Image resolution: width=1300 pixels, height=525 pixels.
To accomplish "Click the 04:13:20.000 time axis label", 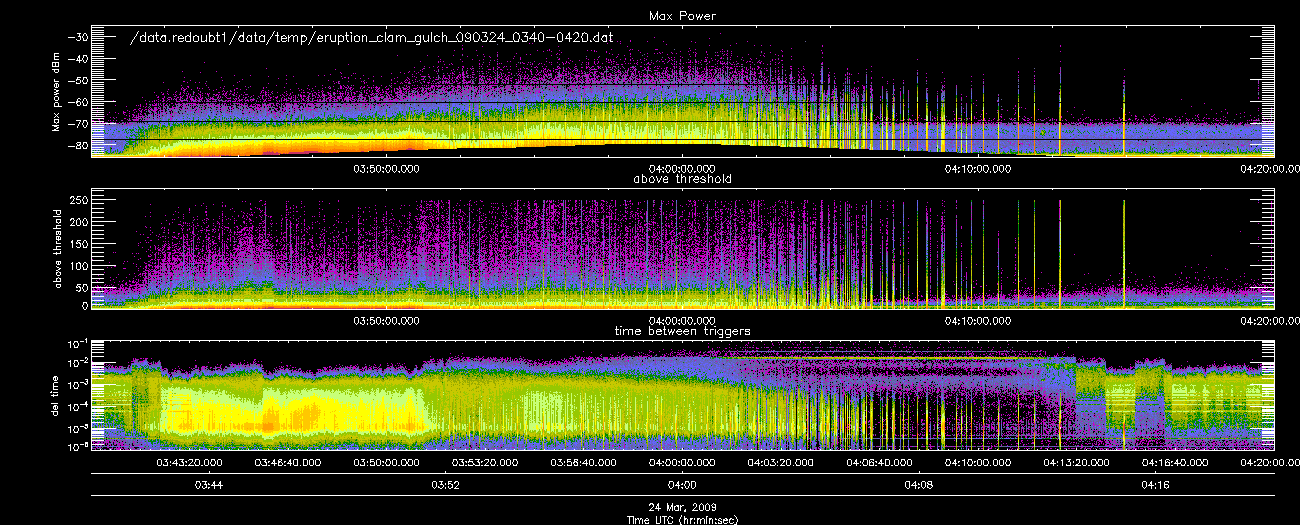I will click(1078, 463).
